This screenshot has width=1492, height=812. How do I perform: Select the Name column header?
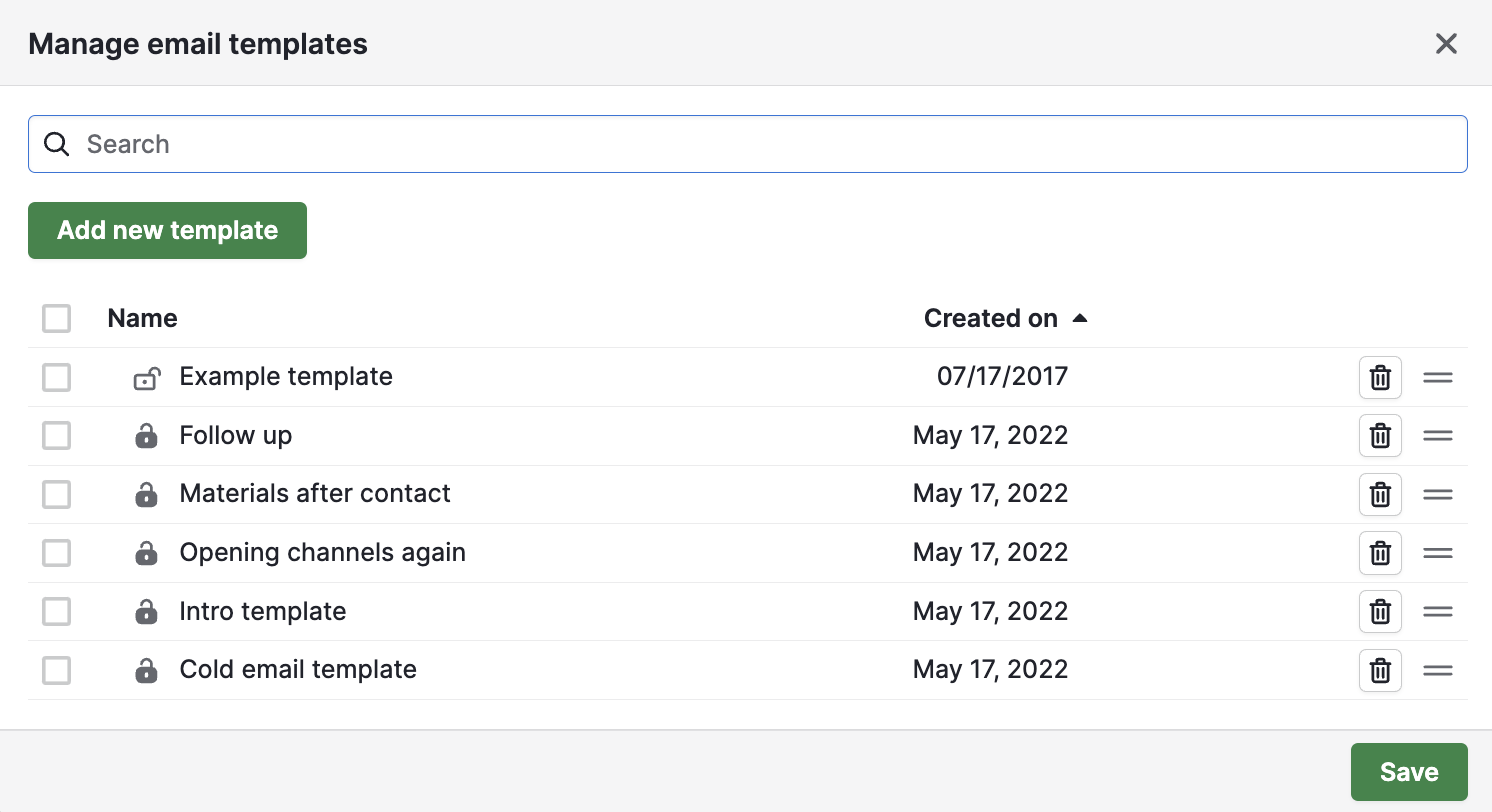[x=142, y=318]
